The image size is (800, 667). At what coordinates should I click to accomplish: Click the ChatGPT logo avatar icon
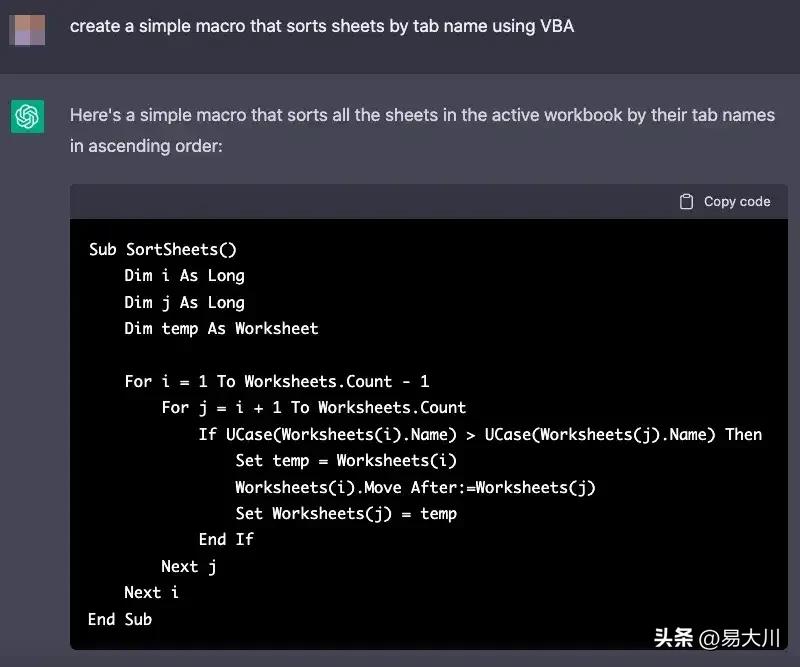[28, 117]
